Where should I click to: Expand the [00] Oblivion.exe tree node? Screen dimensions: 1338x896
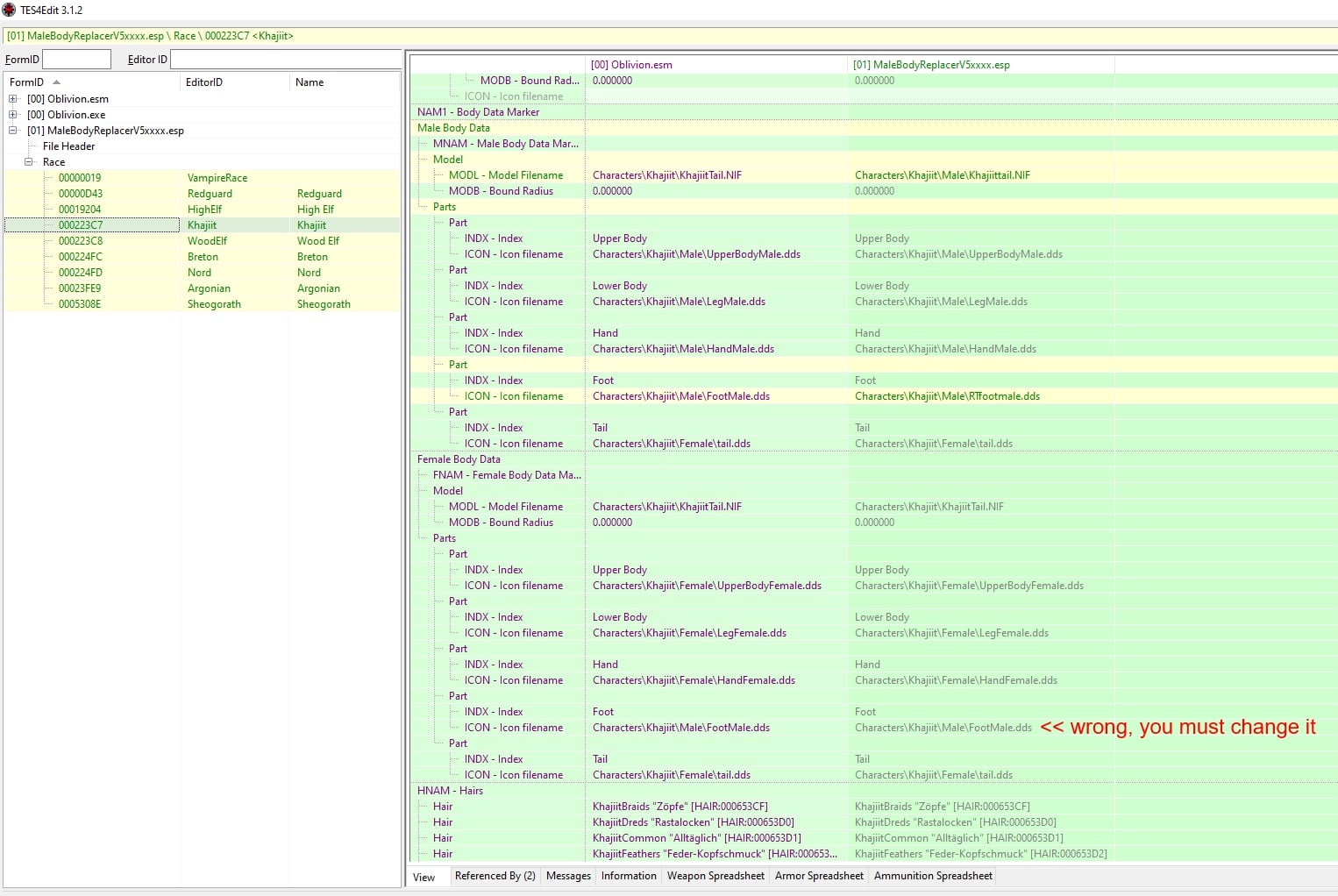point(13,115)
